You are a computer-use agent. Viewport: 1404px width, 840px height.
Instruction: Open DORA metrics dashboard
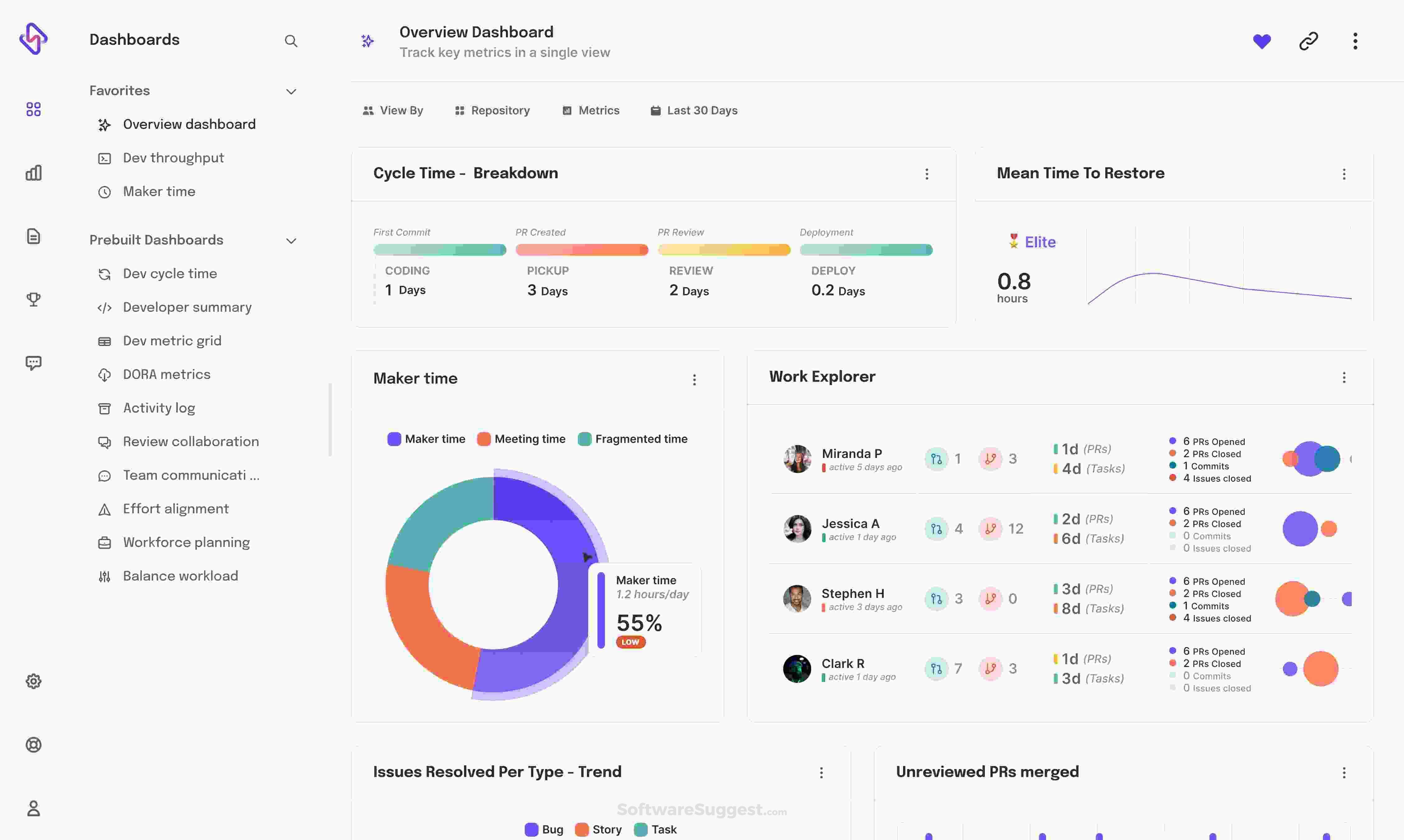166,374
